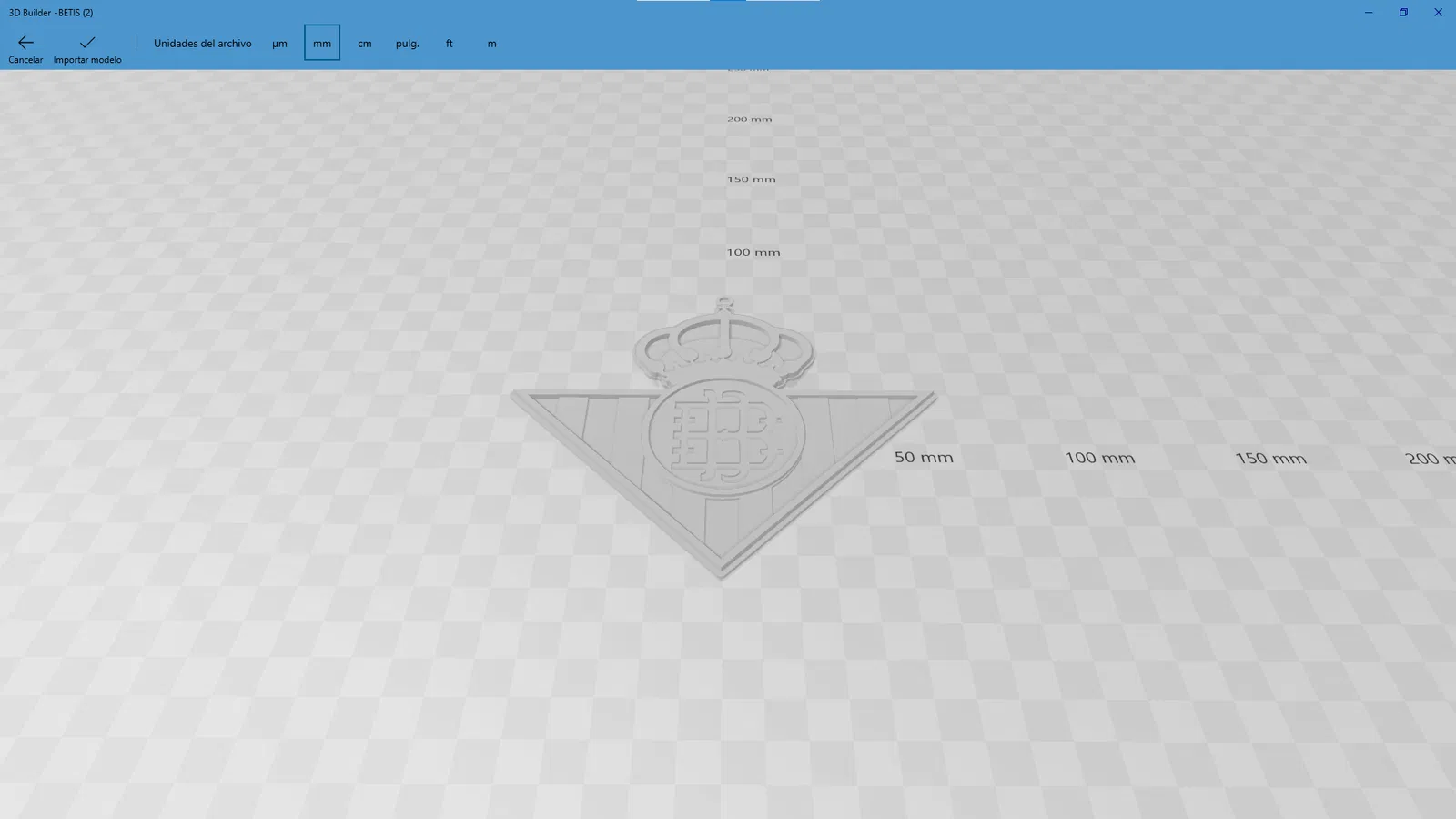Pick the ft unit option

(x=450, y=43)
